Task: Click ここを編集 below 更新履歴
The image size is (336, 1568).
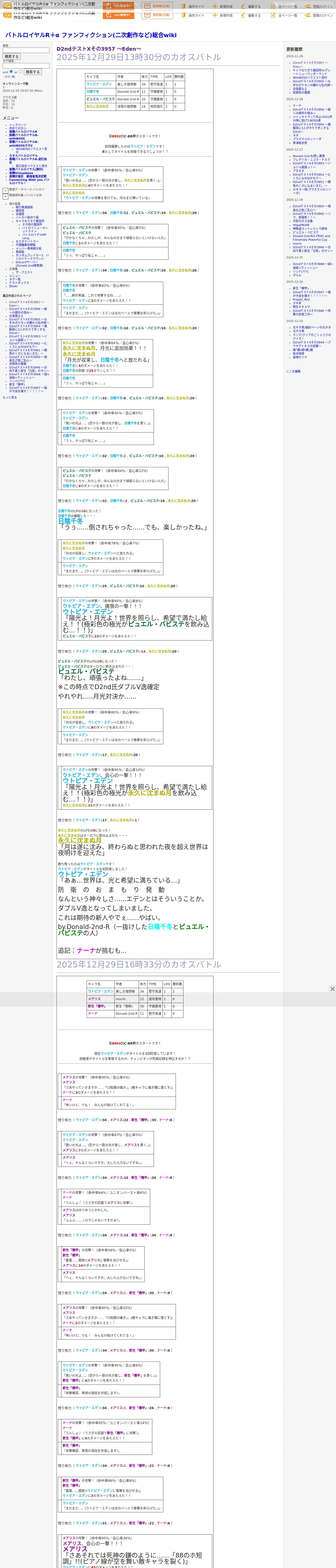Action: (x=293, y=371)
